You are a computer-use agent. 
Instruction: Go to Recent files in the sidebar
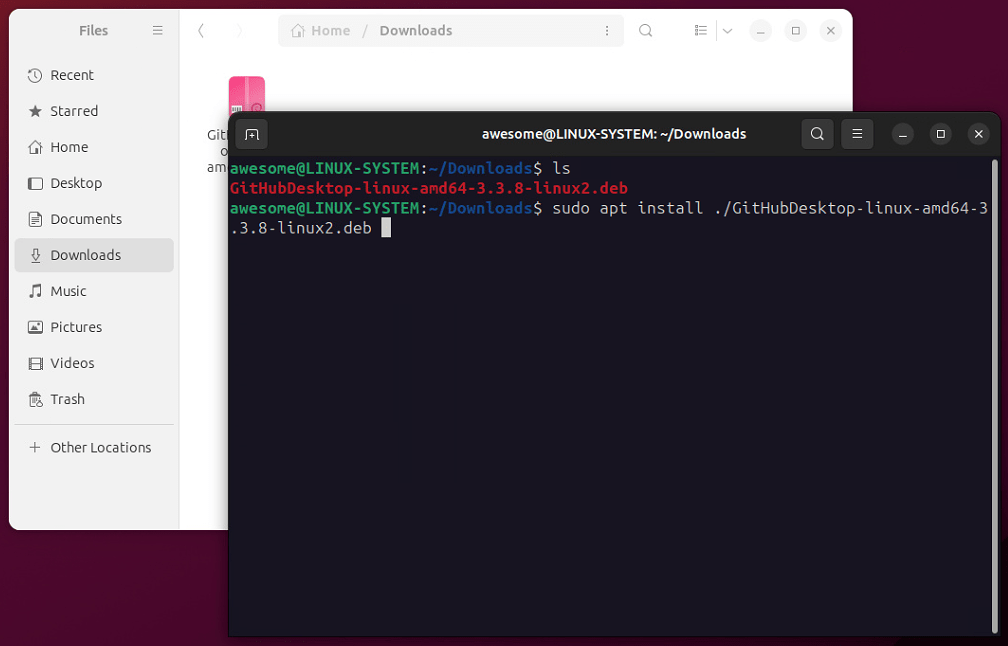70,75
